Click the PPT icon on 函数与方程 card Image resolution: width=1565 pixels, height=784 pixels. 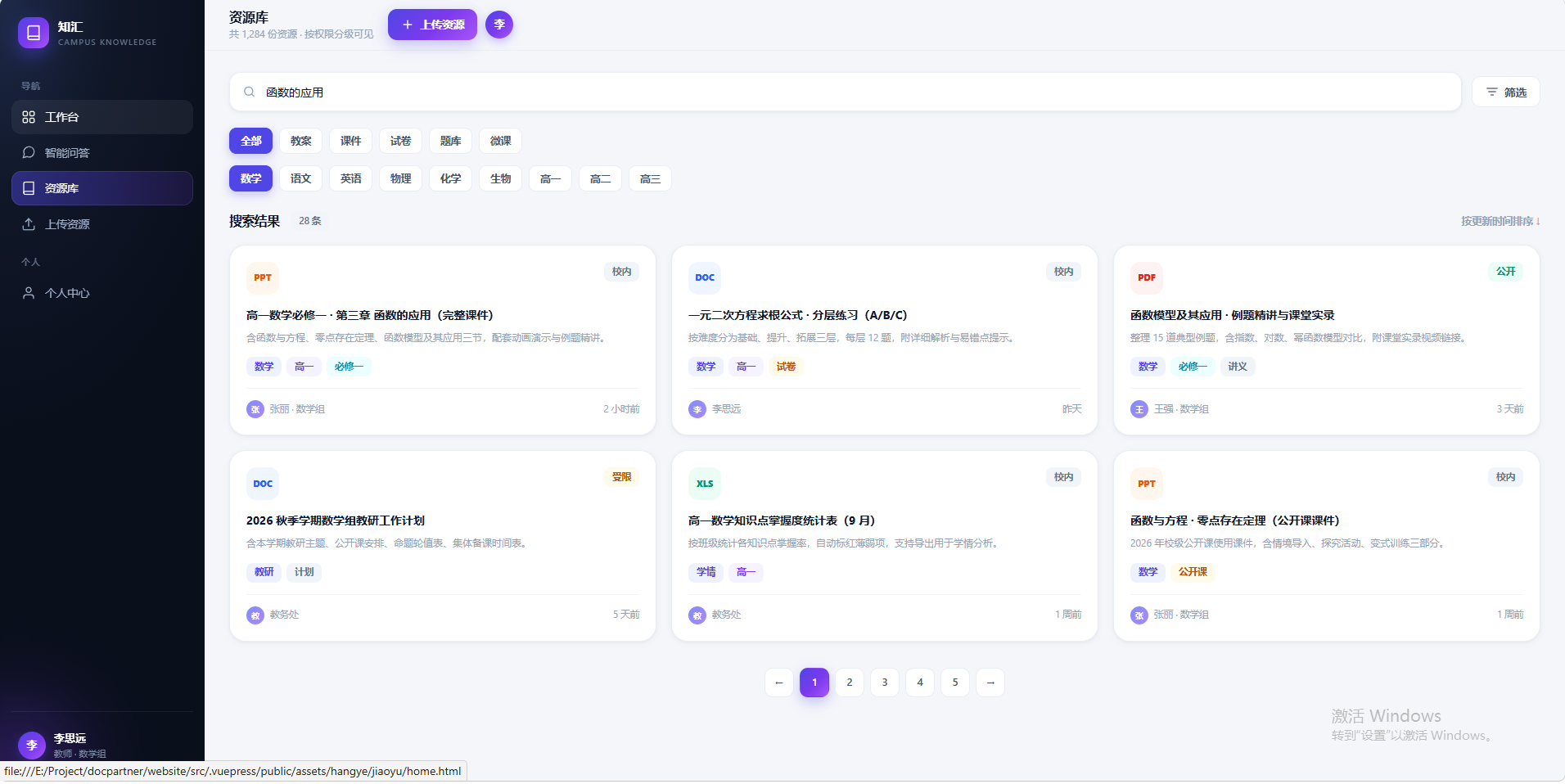(x=1147, y=484)
